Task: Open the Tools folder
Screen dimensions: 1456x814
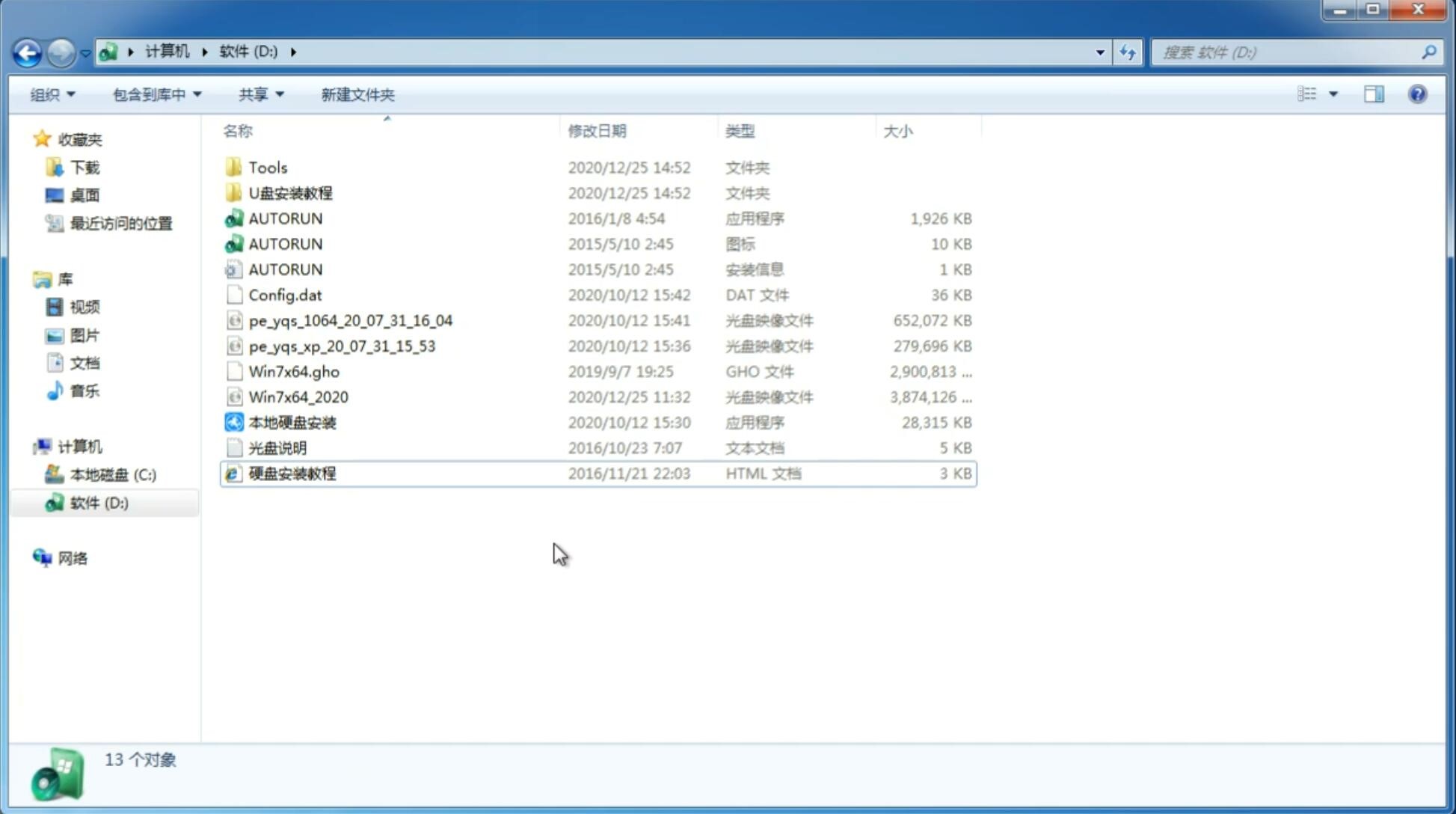Action: point(266,167)
